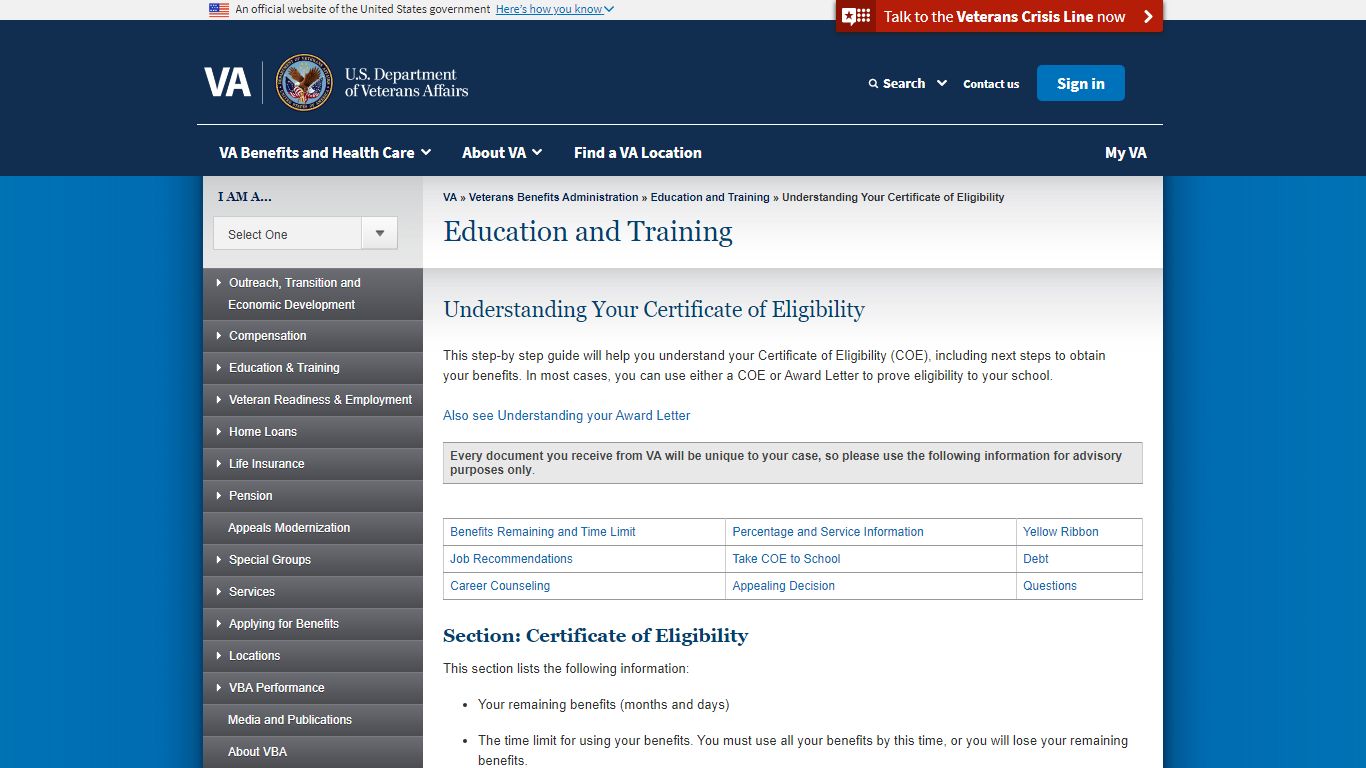This screenshot has width=1366, height=768.
Task: Click the US flag icon in the banner
Action: (219, 9)
